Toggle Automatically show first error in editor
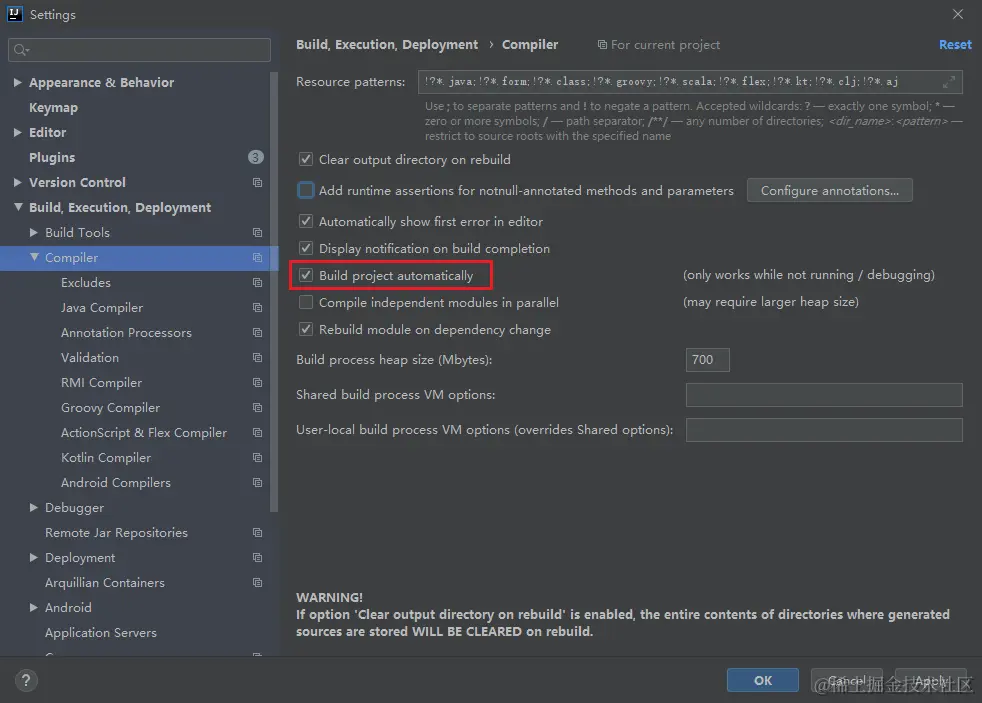 306,221
